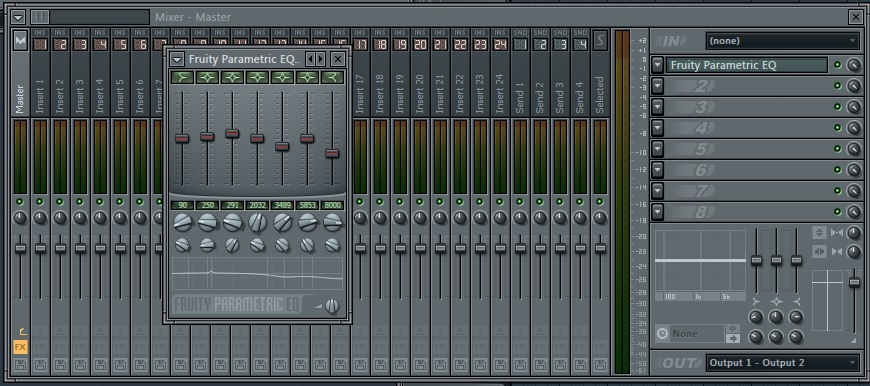This screenshot has width=870, height=386.
Task: Click high shelf band type icon above 8000 band
Action: pyautogui.click(x=332, y=77)
